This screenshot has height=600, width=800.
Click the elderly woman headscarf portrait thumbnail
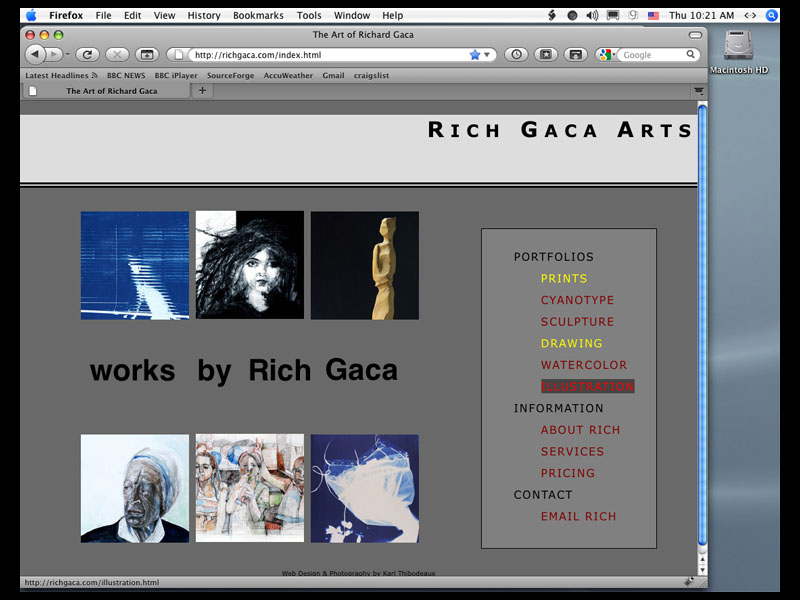[x=135, y=488]
